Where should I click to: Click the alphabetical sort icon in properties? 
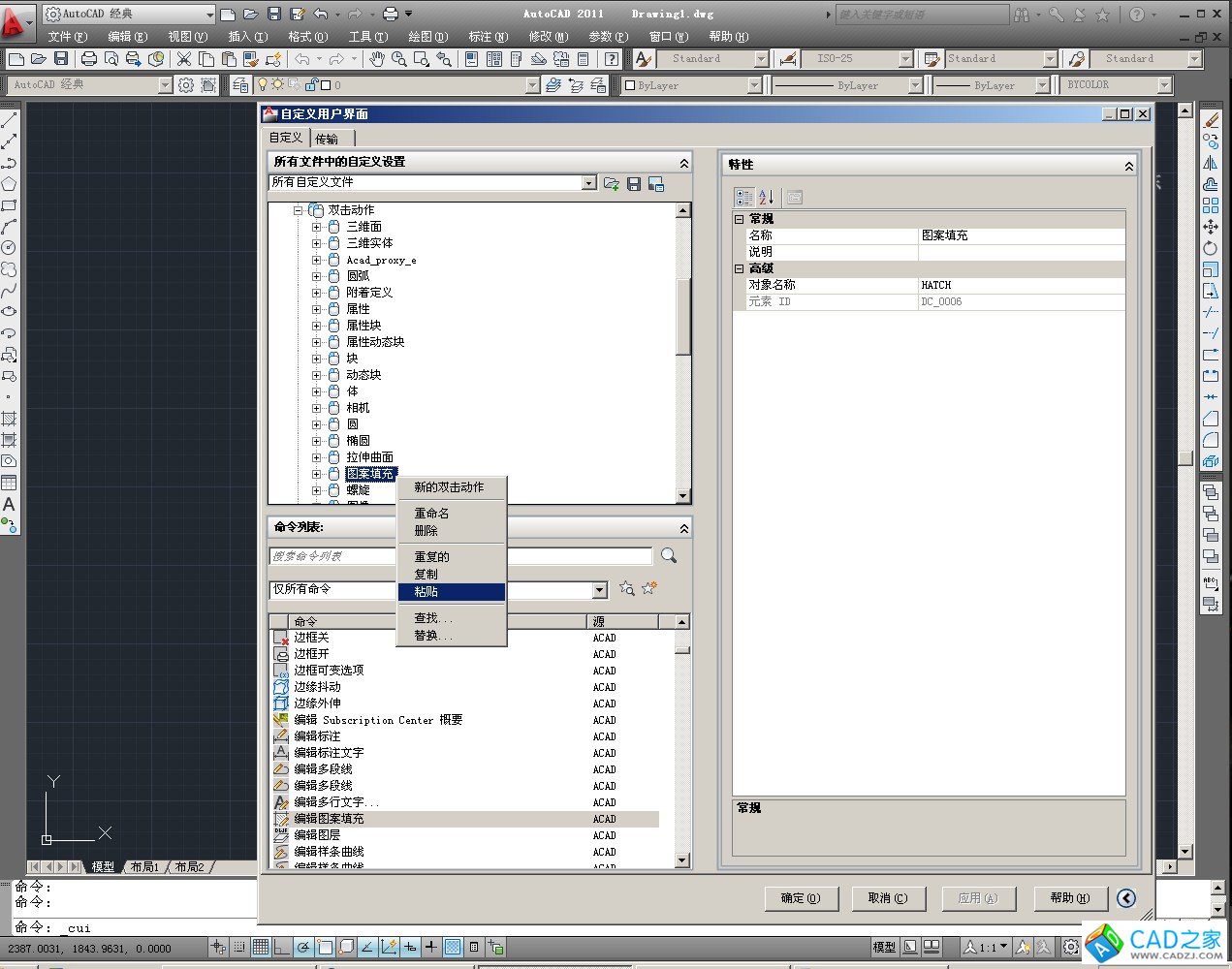(x=766, y=197)
